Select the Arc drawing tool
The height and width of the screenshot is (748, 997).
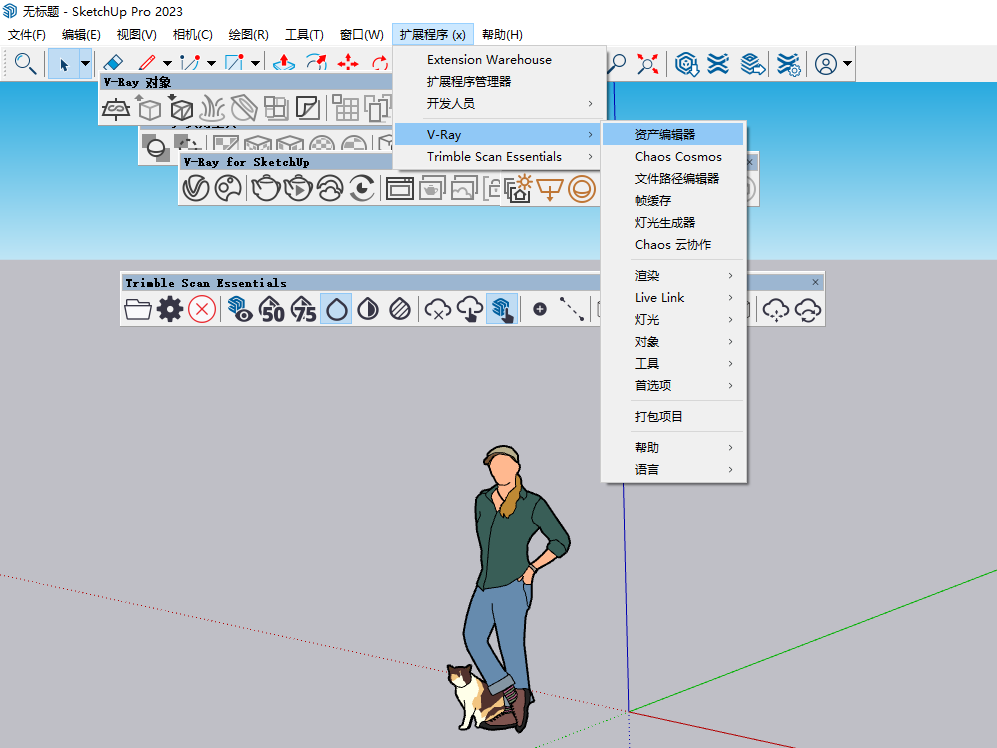[x=190, y=63]
